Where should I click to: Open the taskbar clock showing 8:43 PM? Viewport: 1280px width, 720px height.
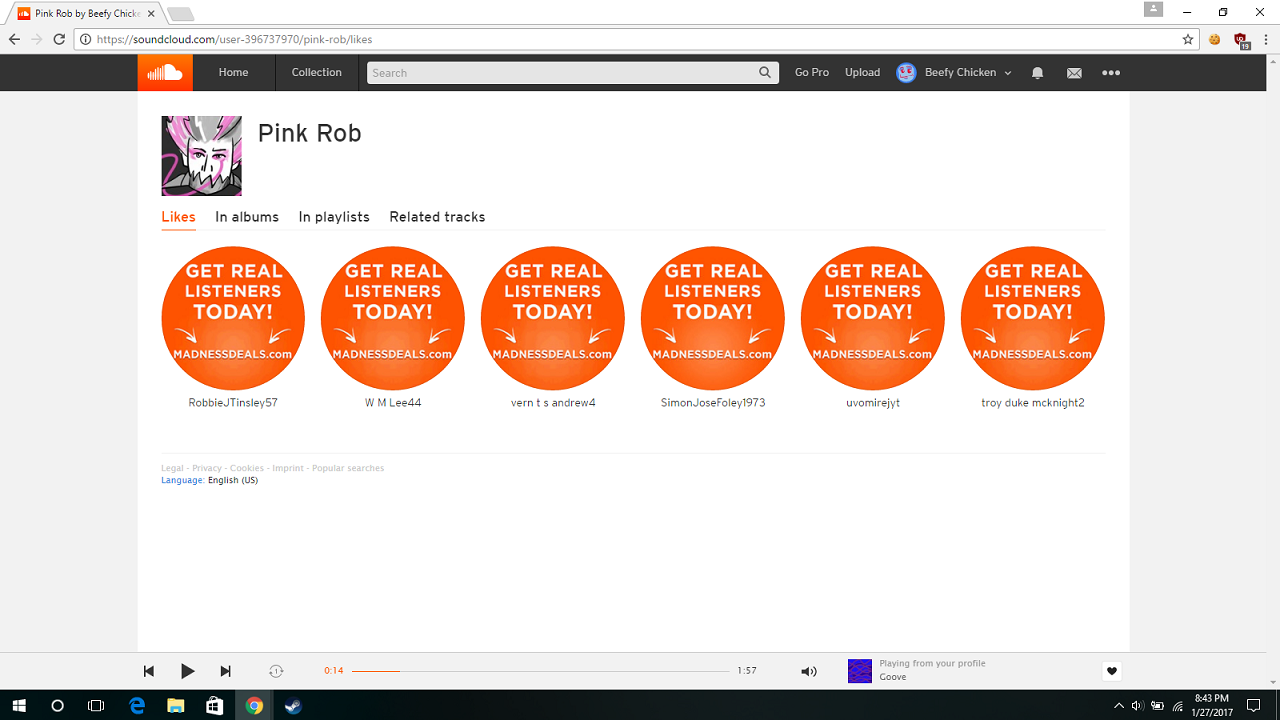[x=1211, y=705]
